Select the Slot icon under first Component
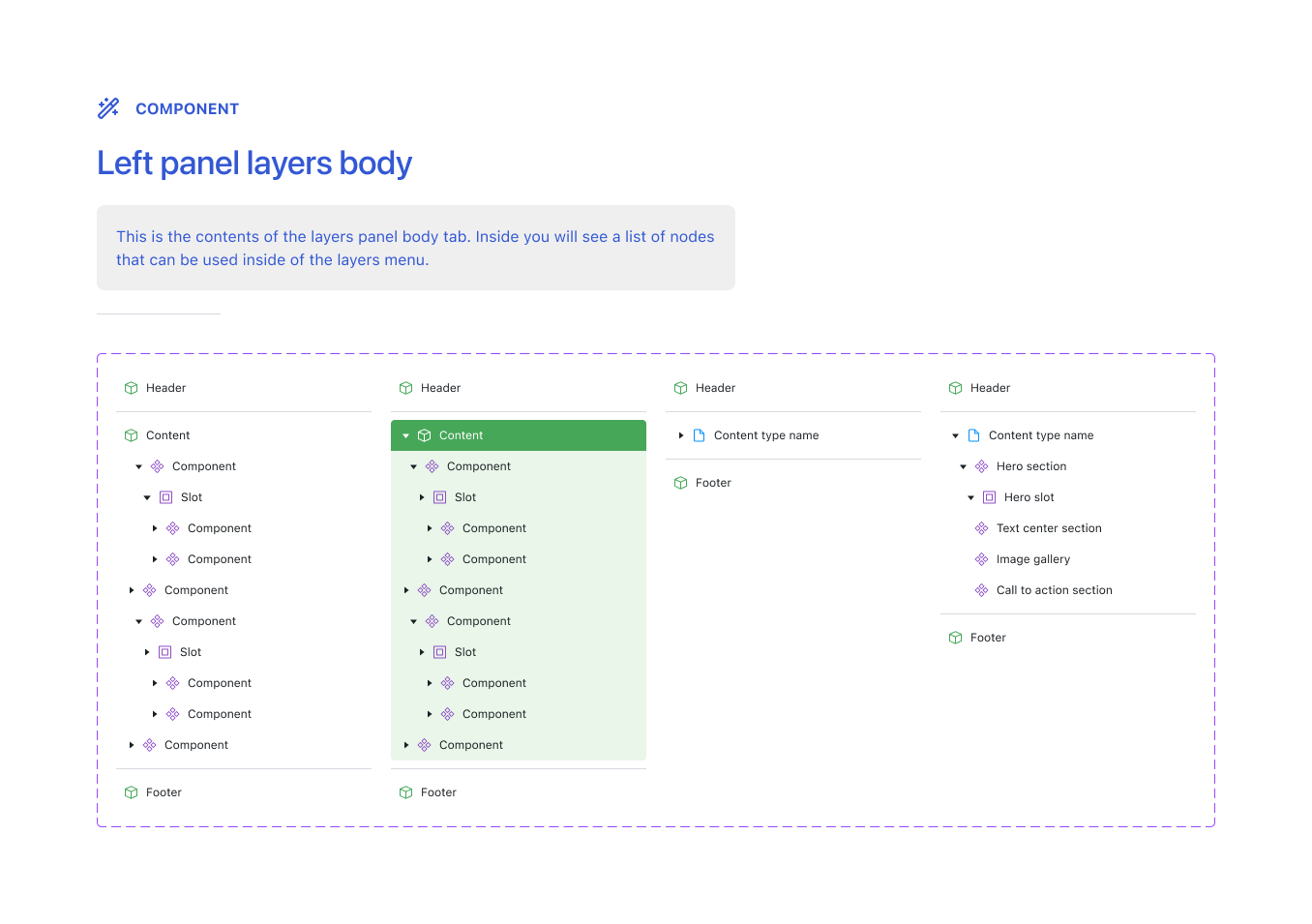Viewport: 1312px width, 924px height. 165,496
